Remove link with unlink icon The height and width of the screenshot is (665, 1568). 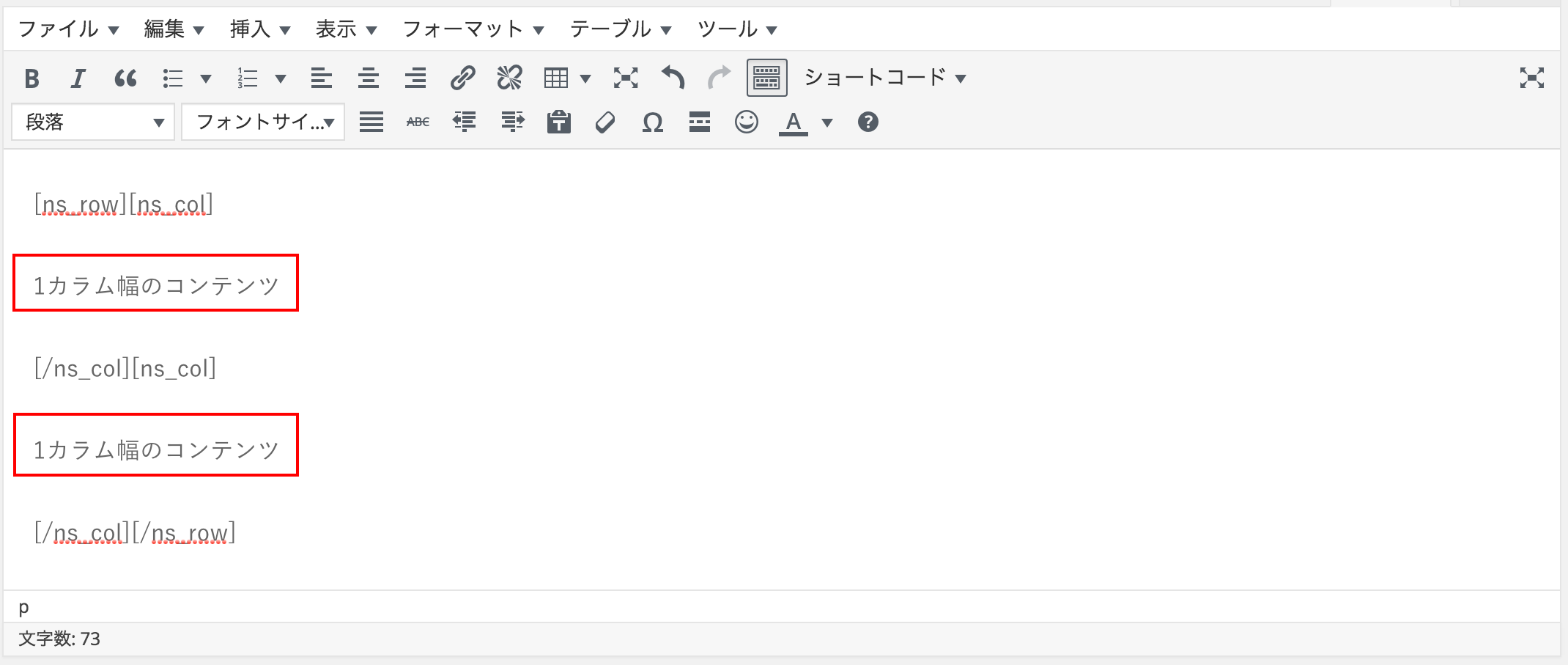click(509, 78)
